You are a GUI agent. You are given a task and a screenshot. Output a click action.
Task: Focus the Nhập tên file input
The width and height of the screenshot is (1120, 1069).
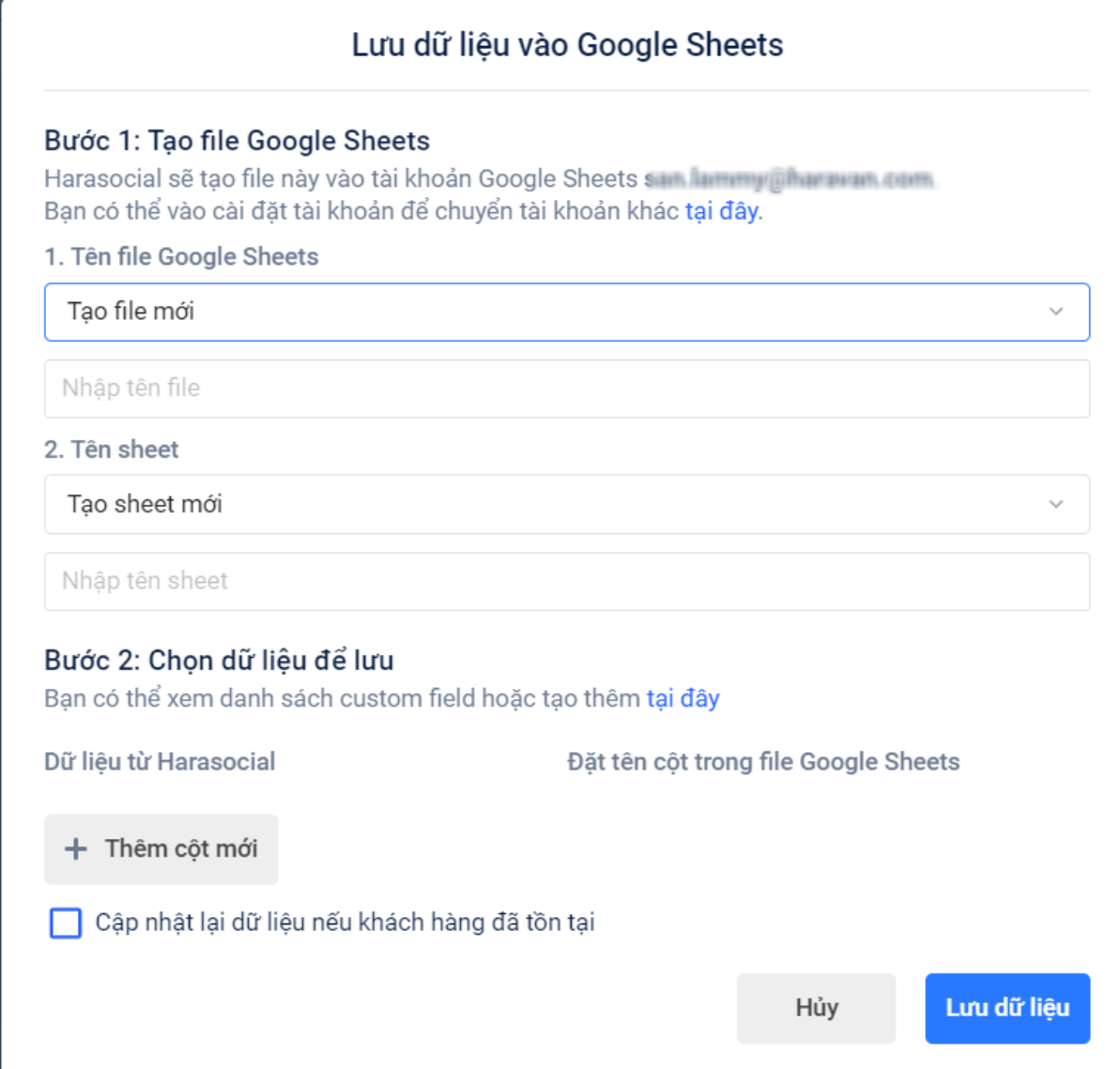point(566,389)
